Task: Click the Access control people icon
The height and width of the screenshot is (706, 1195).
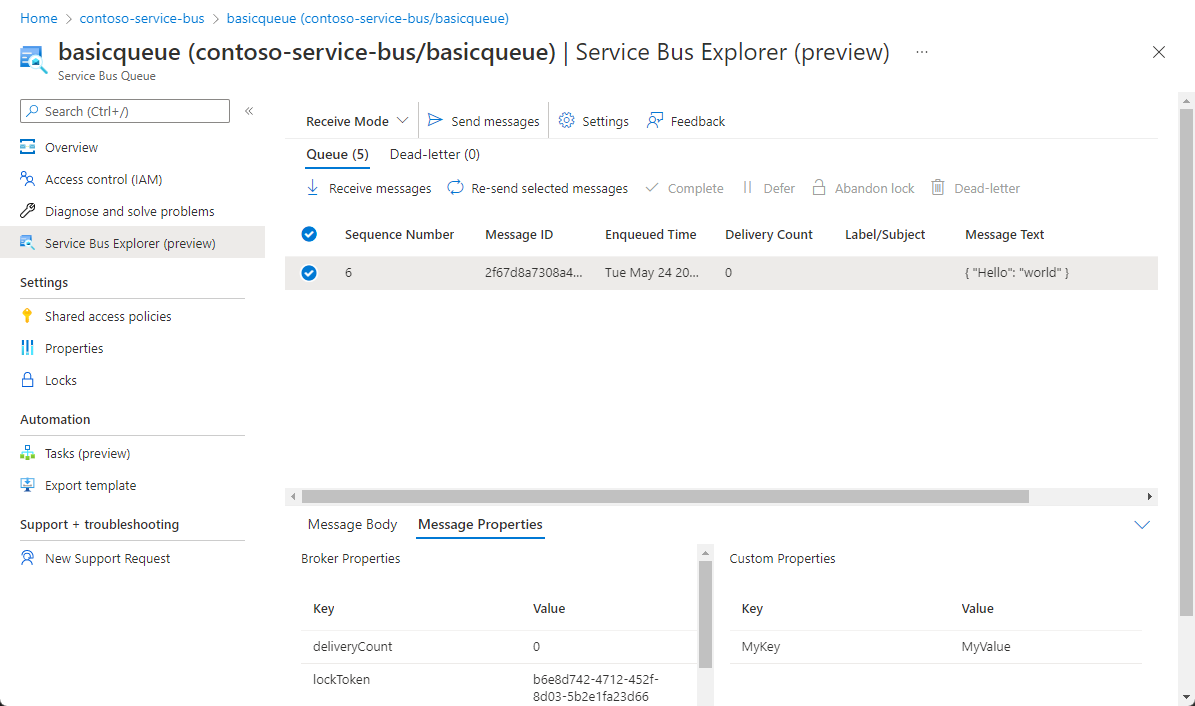Action: pyautogui.click(x=27, y=178)
